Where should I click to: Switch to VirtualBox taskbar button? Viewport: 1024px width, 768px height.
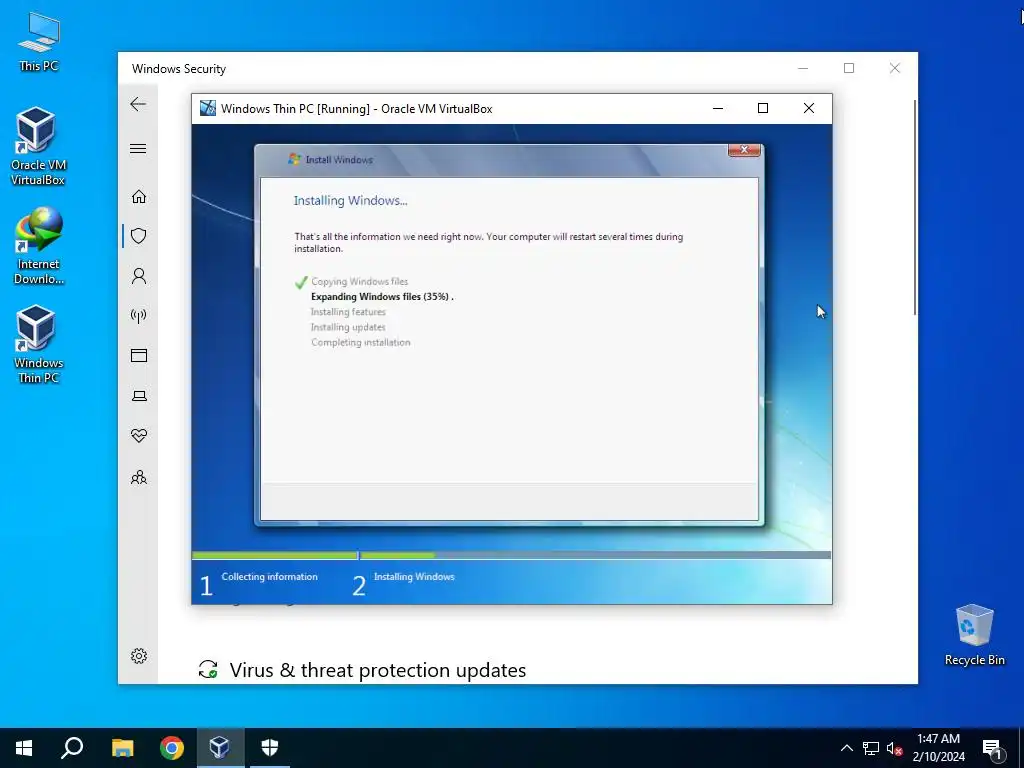[220, 748]
